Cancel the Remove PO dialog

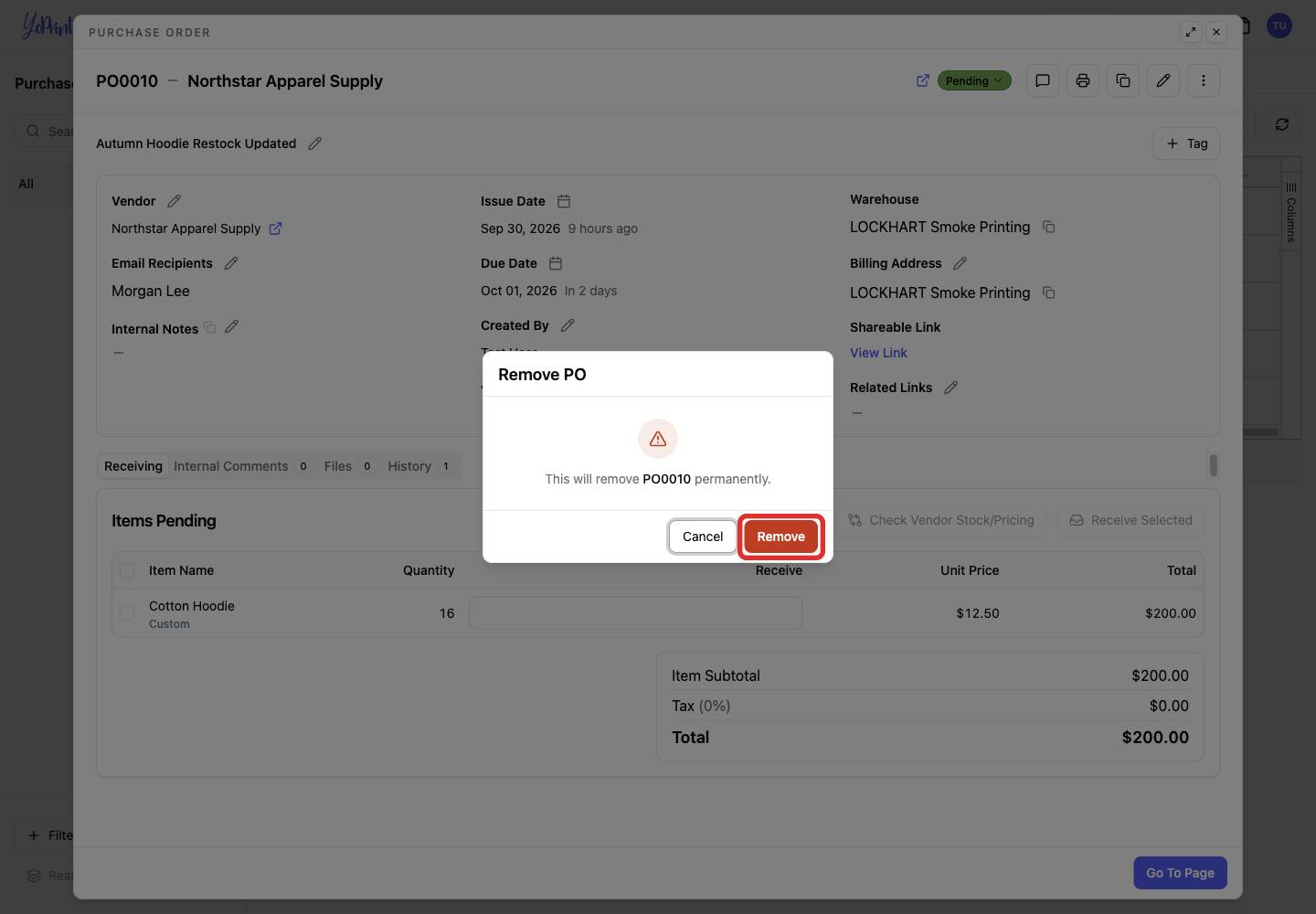tap(702, 537)
